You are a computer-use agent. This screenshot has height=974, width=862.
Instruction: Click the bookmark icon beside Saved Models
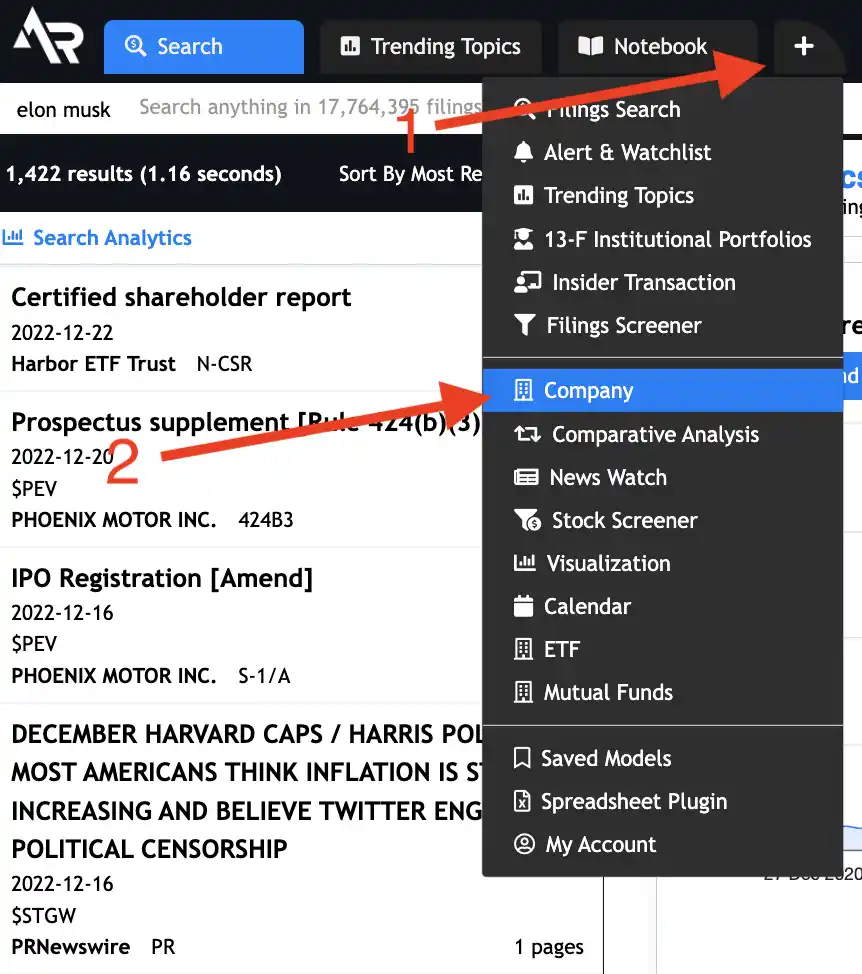pyautogui.click(x=521, y=759)
